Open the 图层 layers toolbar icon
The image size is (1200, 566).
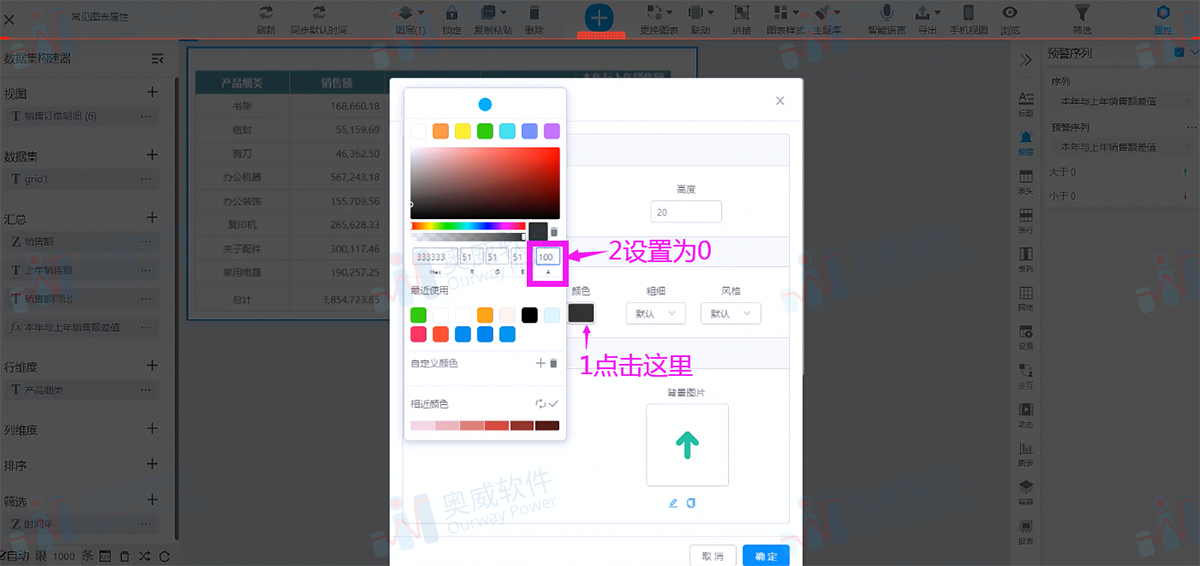pyautogui.click(x=405, y=13)
